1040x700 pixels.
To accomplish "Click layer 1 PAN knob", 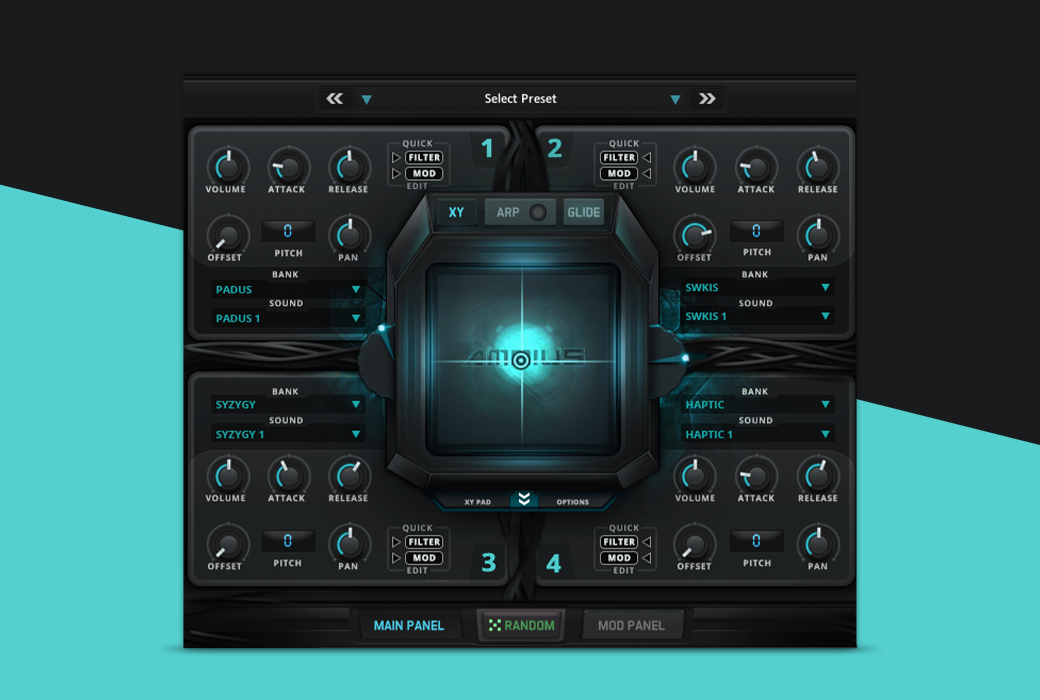I will (350, 235).
